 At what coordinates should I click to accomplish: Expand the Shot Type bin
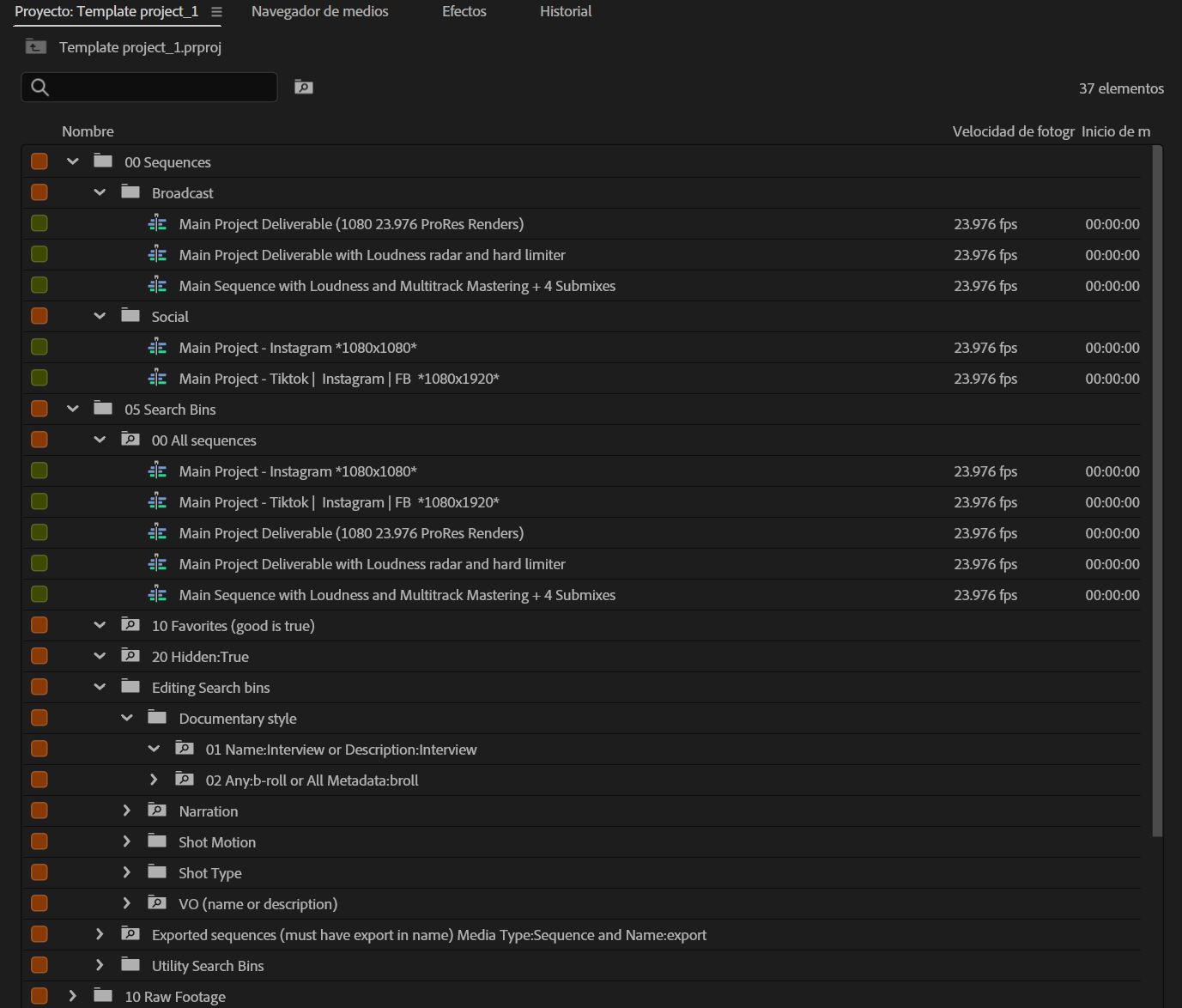pyautogui.click(x=126, y=872)
